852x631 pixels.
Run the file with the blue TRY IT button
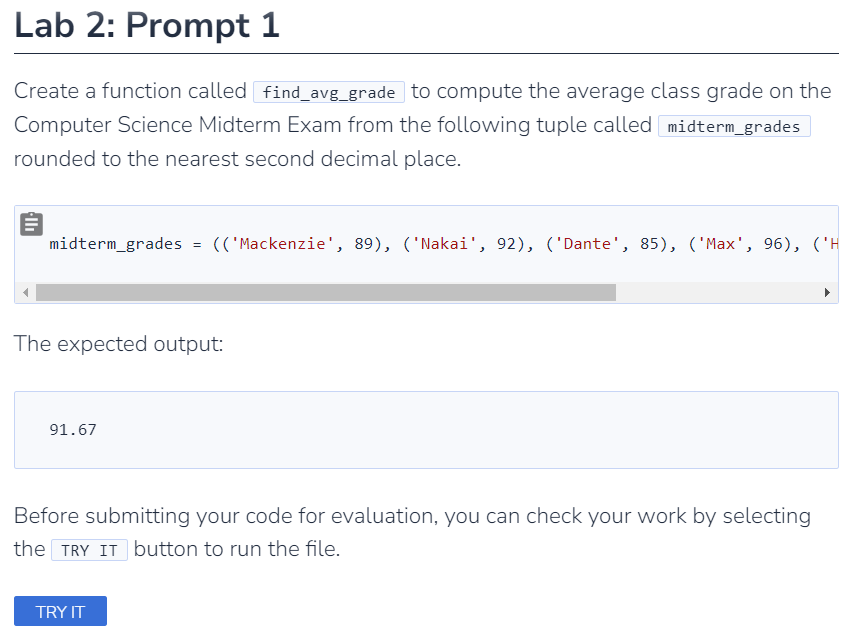click(x=60, y=611)
